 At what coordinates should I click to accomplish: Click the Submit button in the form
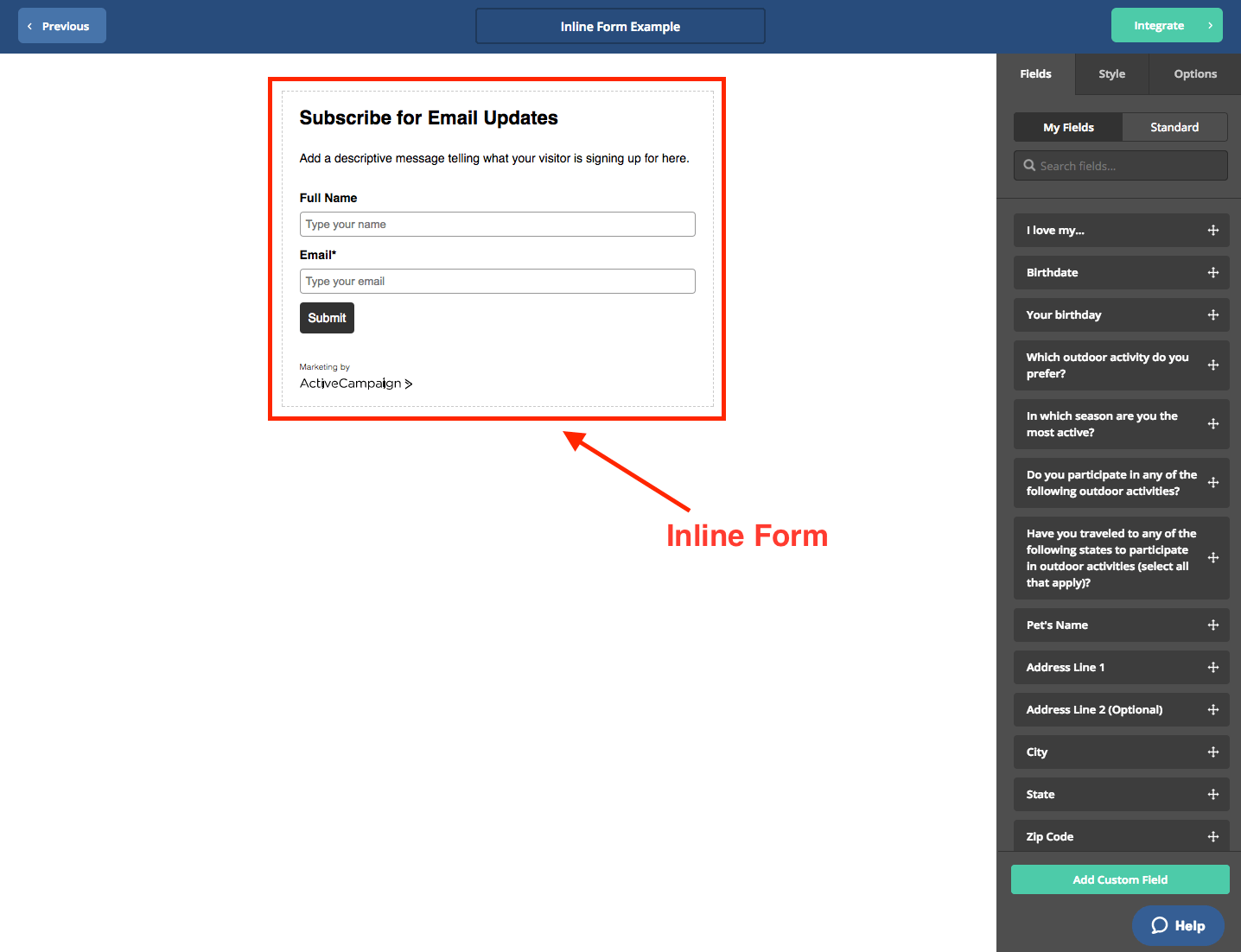pyautogui.click(x=327, y=318)
